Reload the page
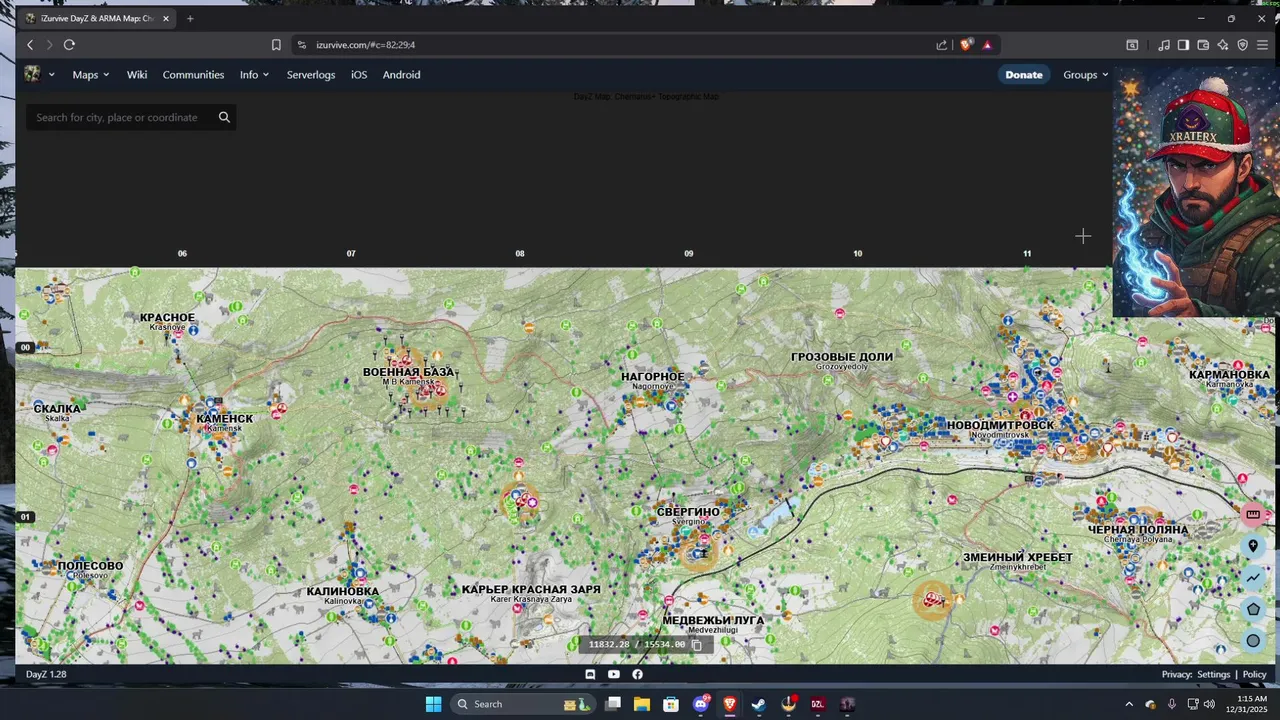The height and width of the screenshot is (720, 1280). click(x=69, y=45)
